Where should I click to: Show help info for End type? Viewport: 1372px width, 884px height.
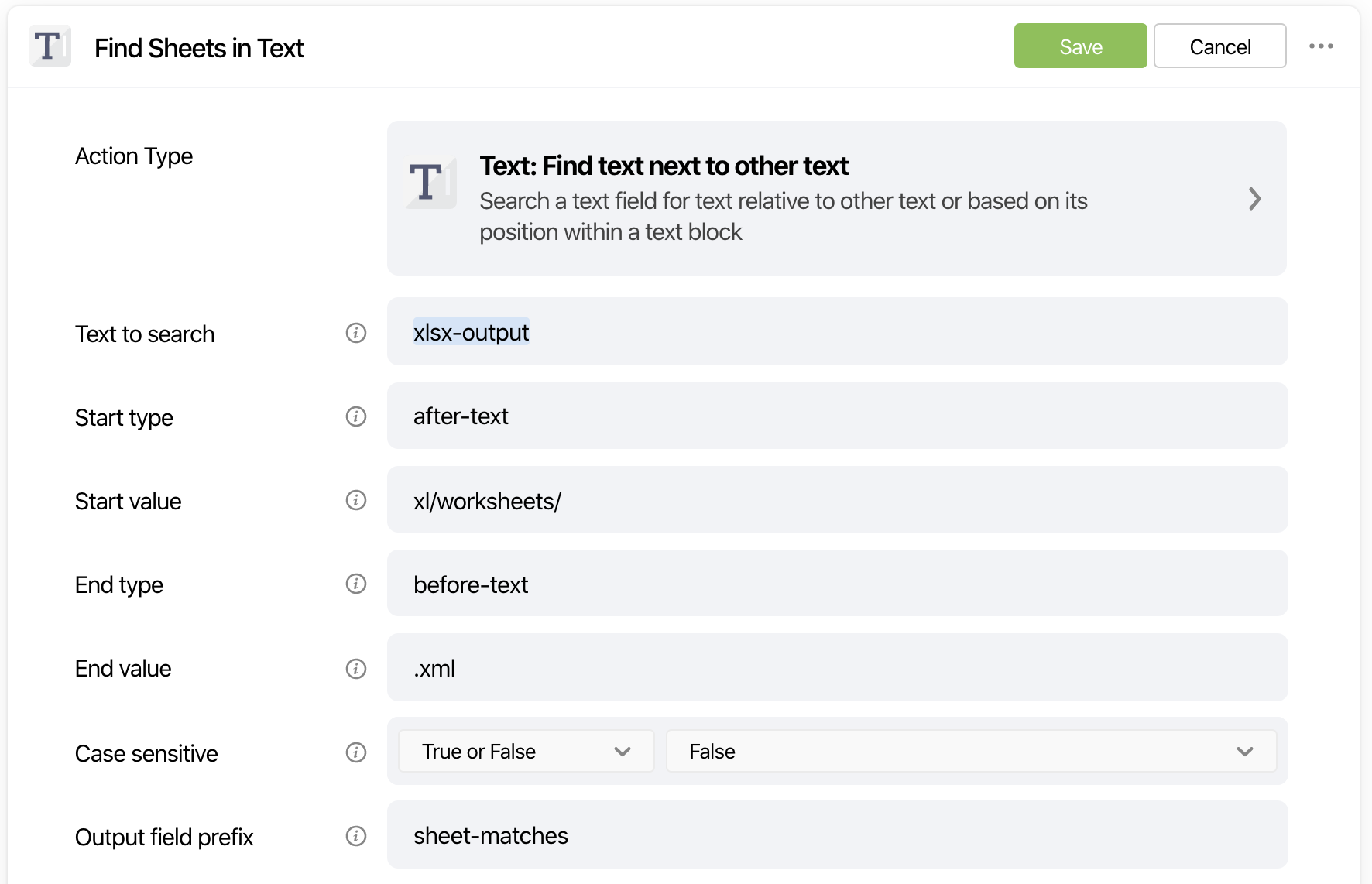[356, 584]
